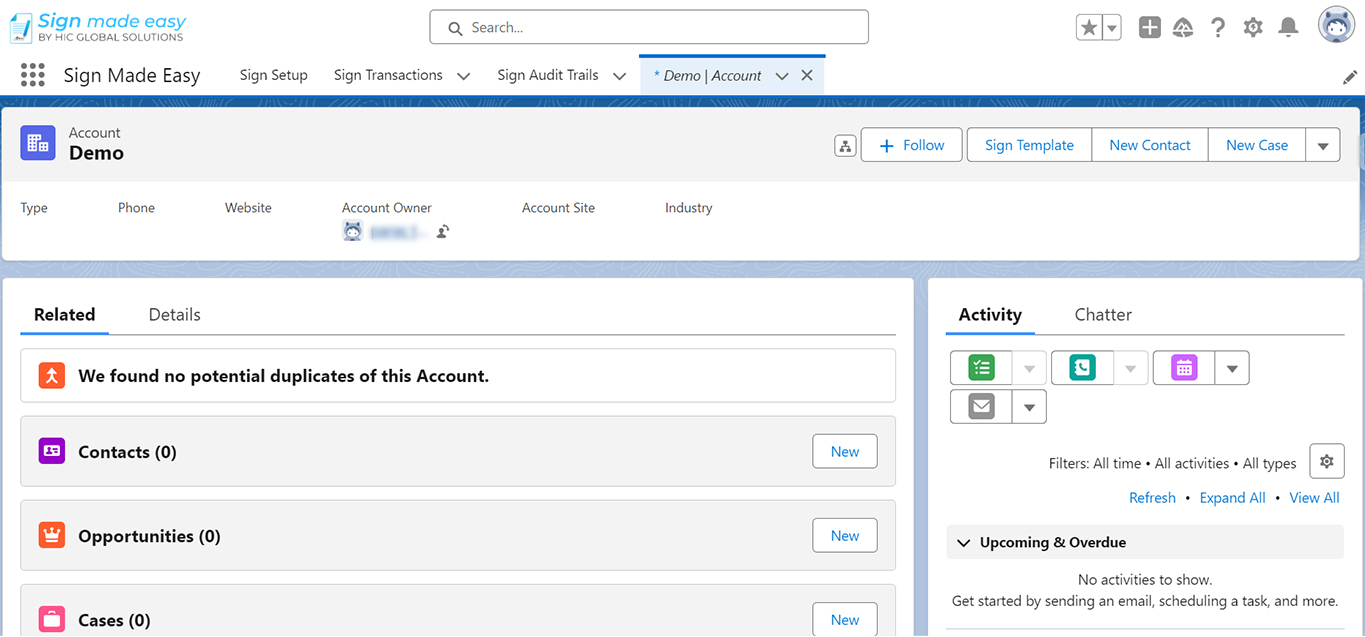Open the Opportunities (0) related list
1365x637 pixels.
pyautogui.click(x=149, y=536)
